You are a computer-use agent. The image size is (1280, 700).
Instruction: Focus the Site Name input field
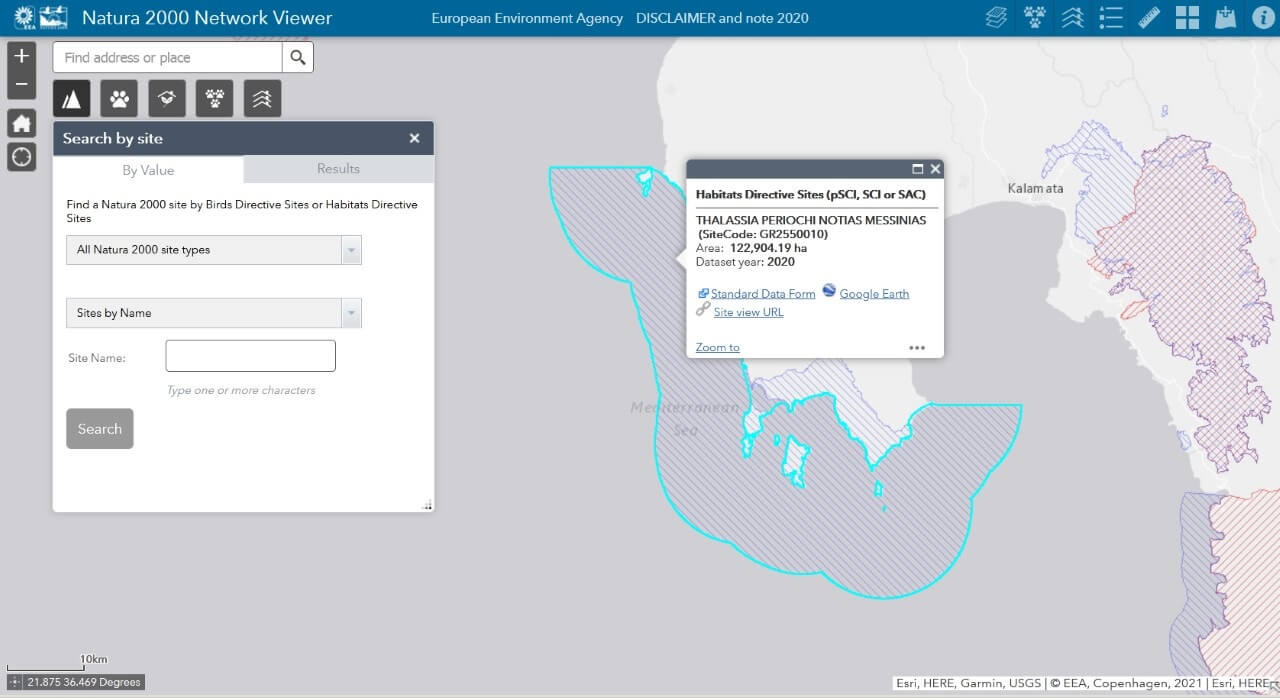250,356
